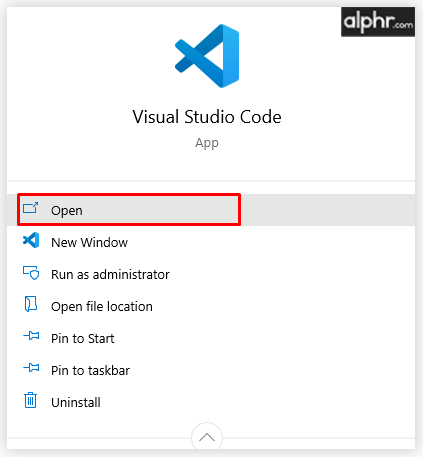This screenshot has height=457, width=423.
Task: Click the shield icon for Run as administrator
Action: 31,273
